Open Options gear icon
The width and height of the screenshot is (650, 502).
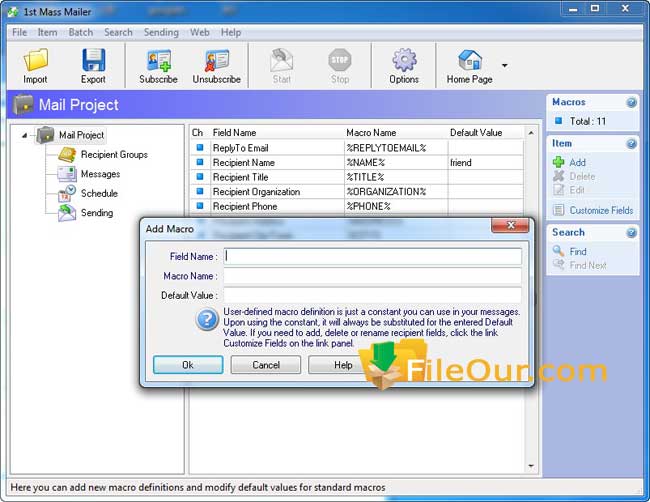tap(404, 60)
